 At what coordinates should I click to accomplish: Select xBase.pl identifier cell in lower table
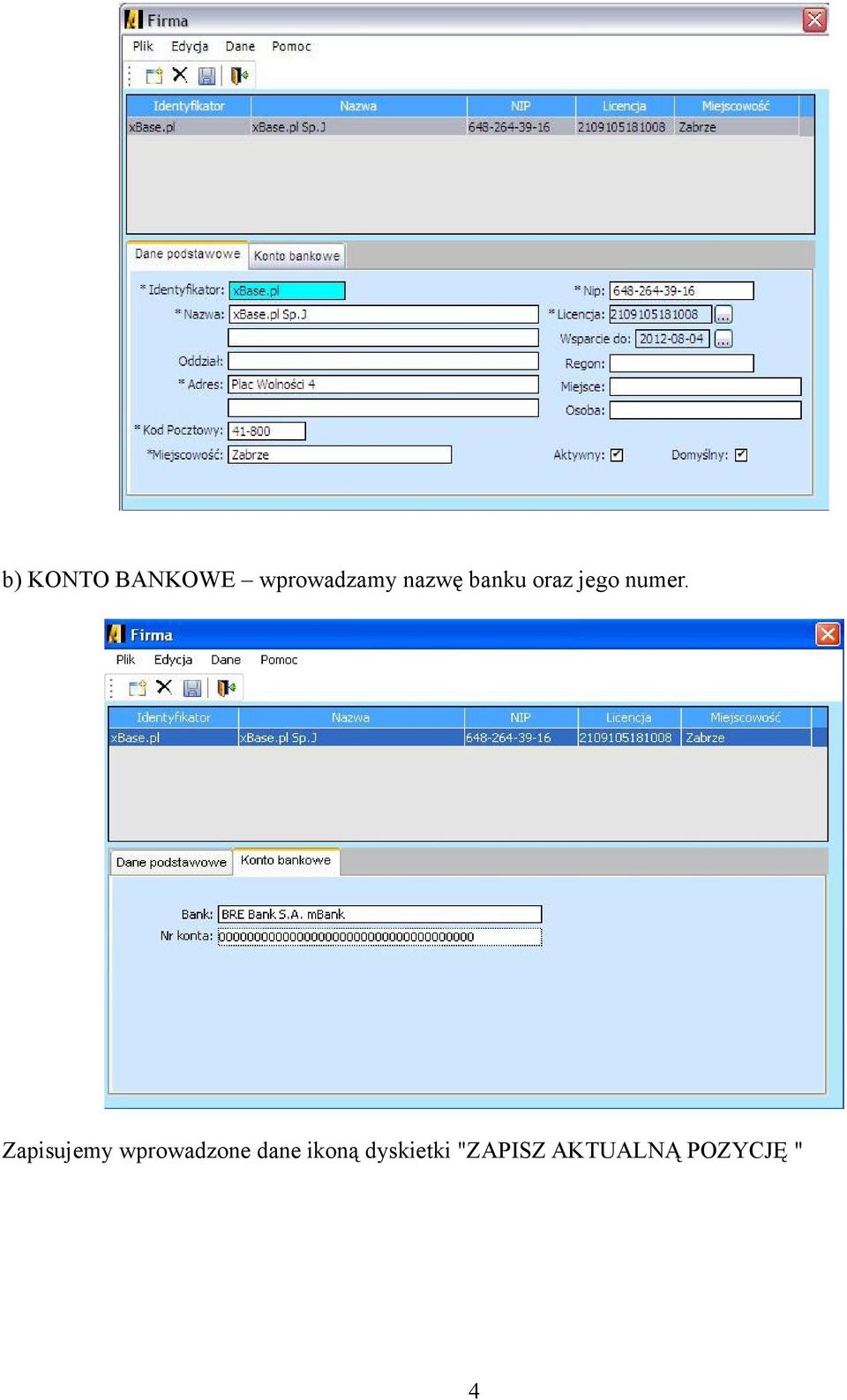[x=173, y=737]
